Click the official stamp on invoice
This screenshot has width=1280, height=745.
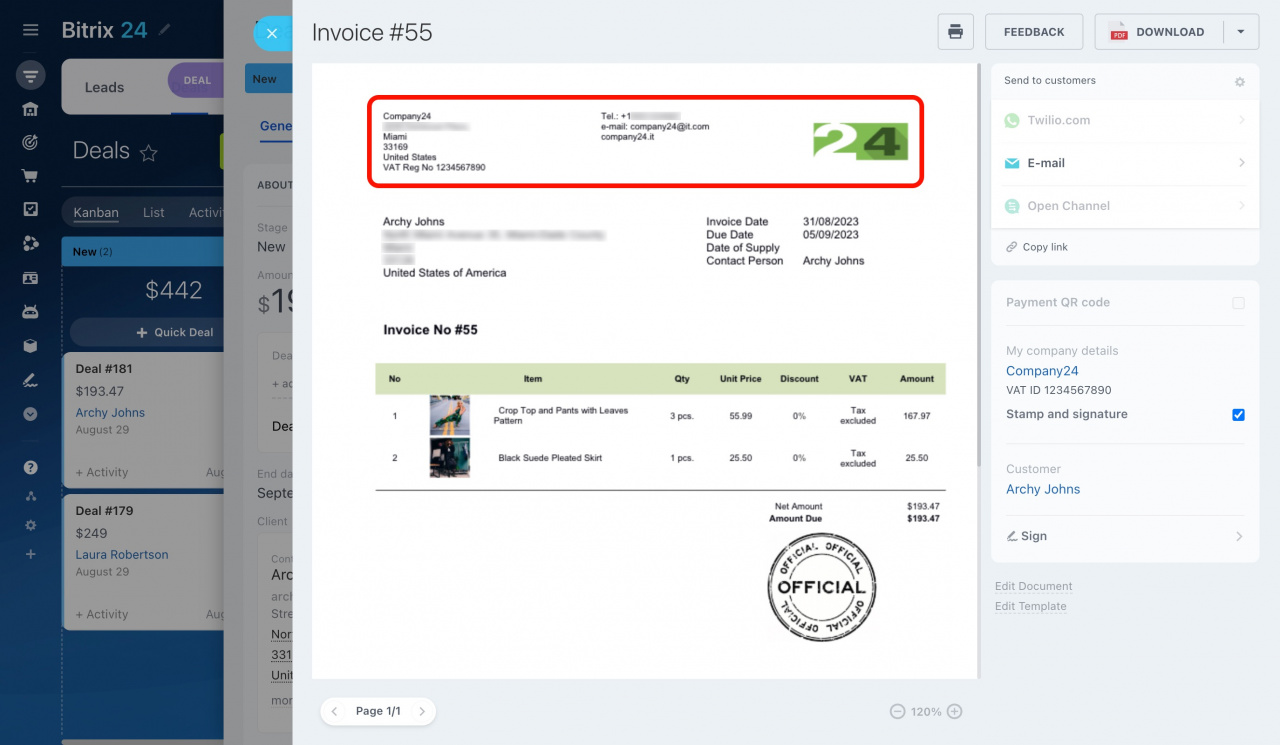pyautogui.click(x=822, y=586)
